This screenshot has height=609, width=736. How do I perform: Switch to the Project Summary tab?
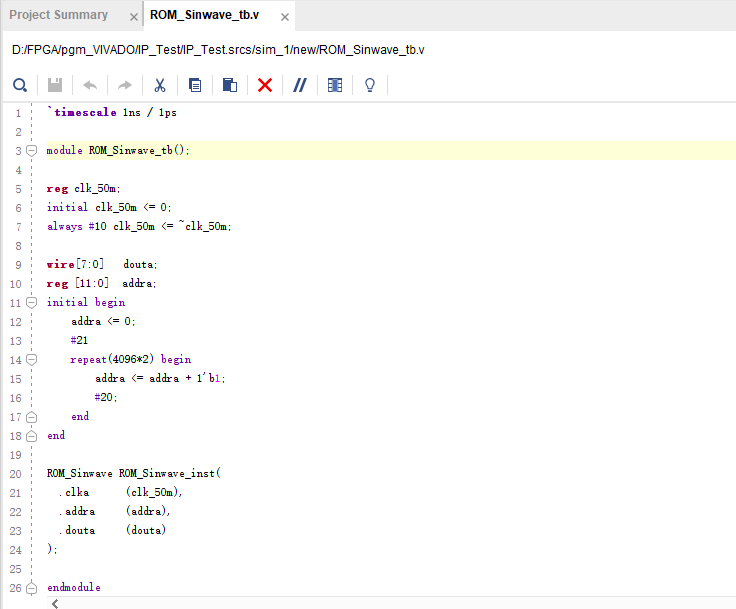(59, 15)
